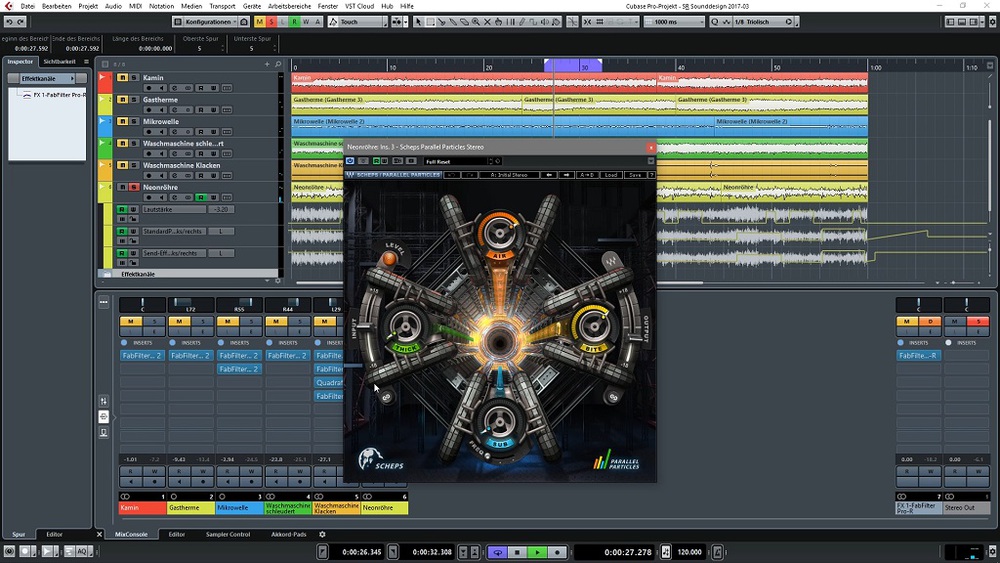Mute the Kamin track
The image size is (1000, 563).
click(122, 78)
